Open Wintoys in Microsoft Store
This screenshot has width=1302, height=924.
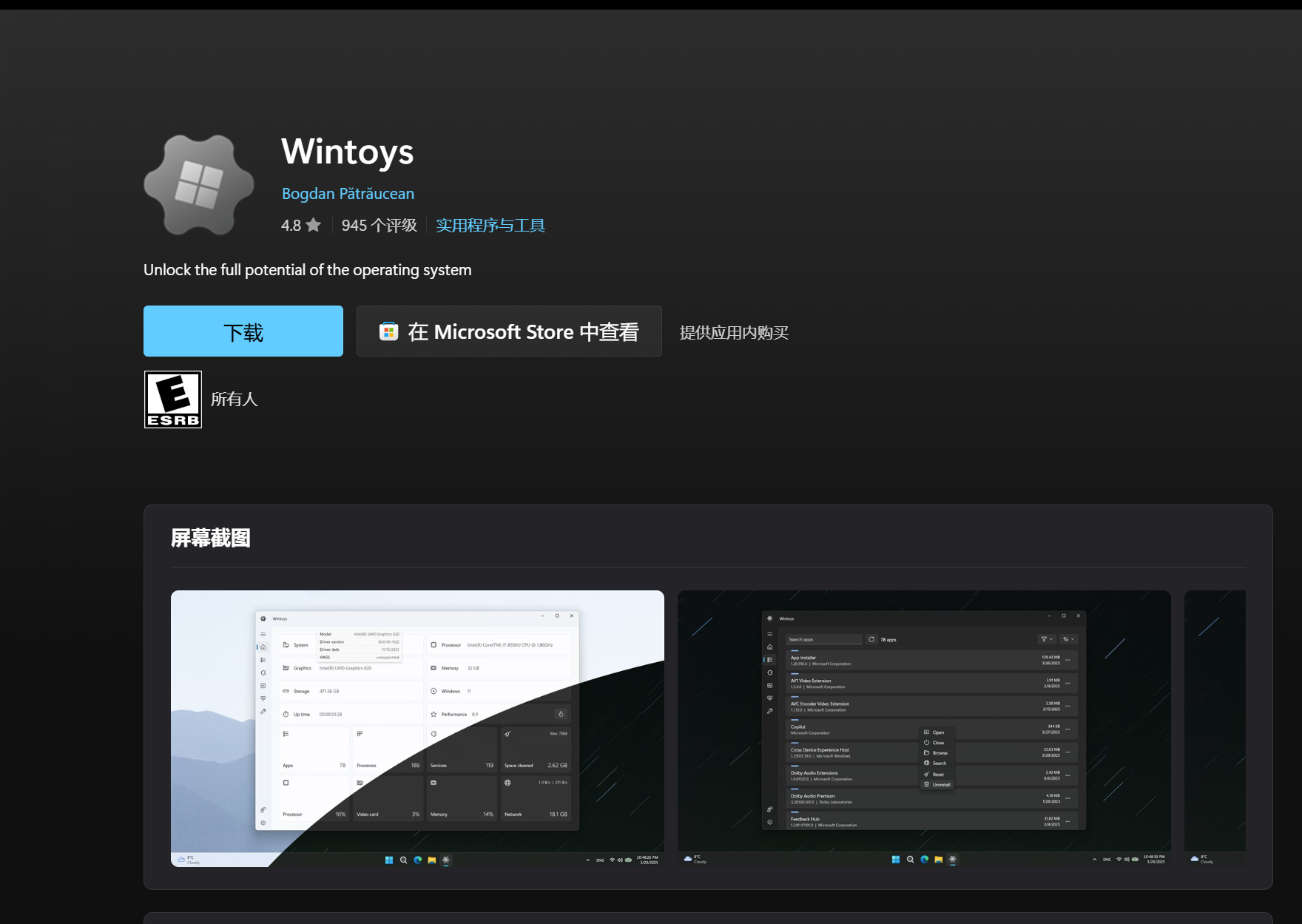508,331
